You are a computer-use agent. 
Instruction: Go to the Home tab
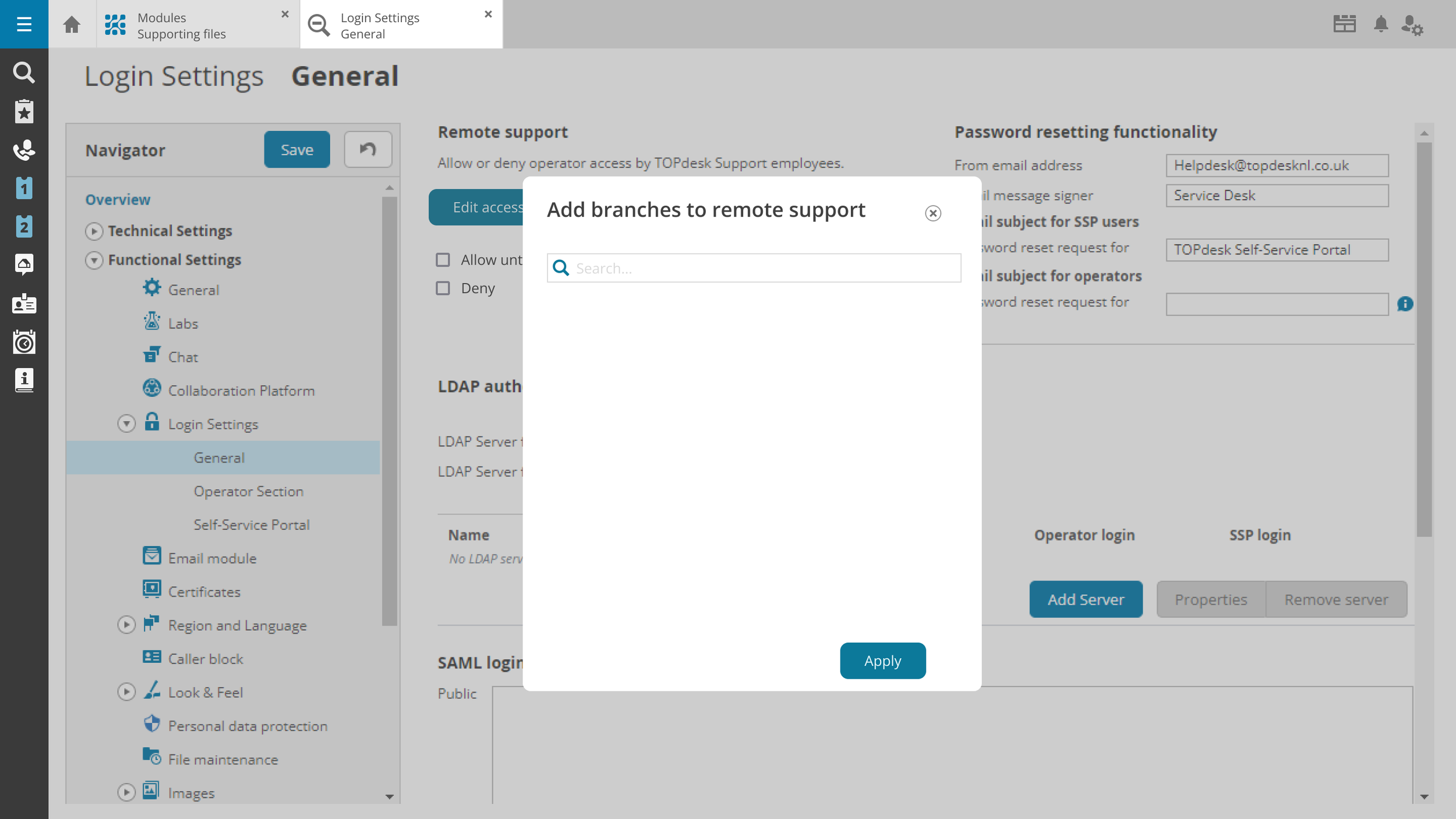(71, 24)
